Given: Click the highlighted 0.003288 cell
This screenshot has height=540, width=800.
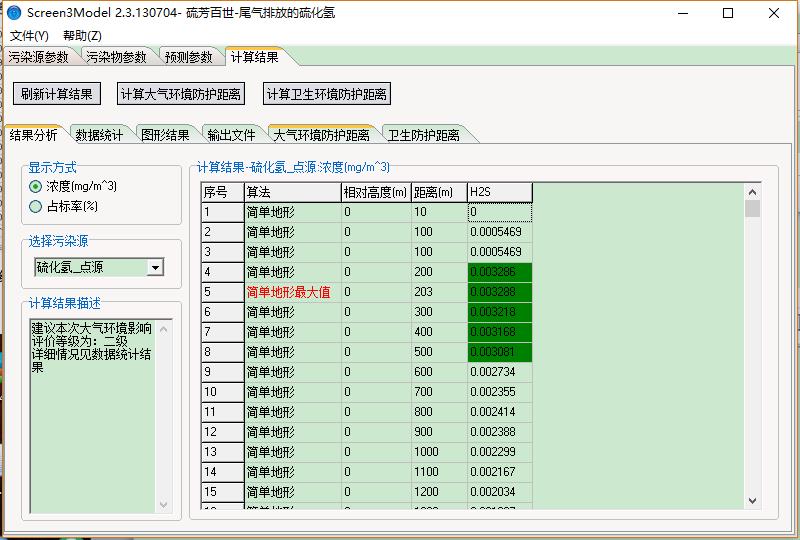Looking at the screenshot, I should 500,292.
